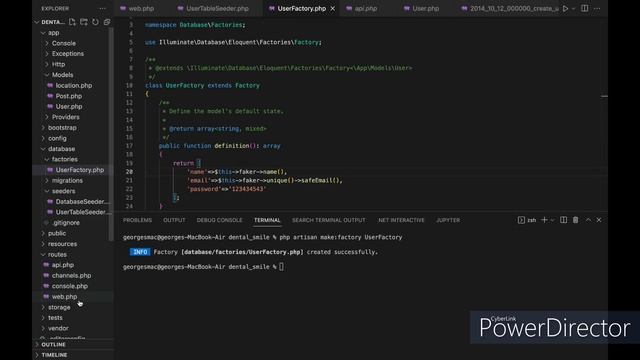Open run options dropdown beside play icon
The width and height of the screenshot is (640, 360).
coord(573,9)
